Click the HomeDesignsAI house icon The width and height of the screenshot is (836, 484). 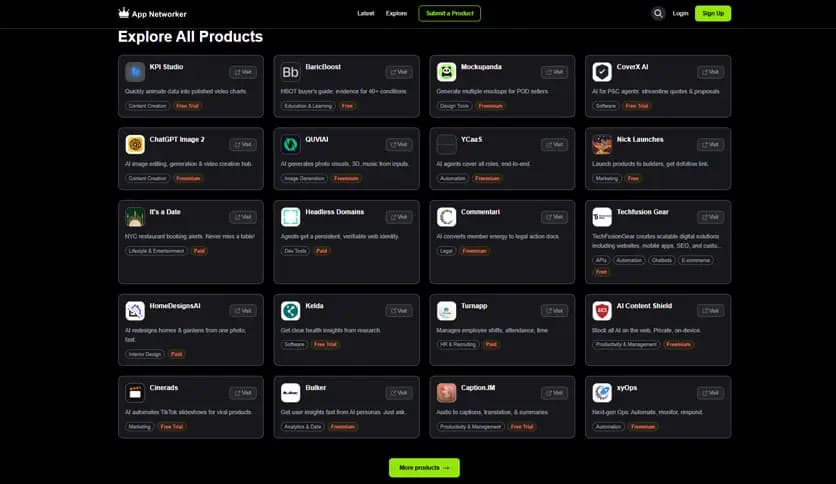coord(135,310)
